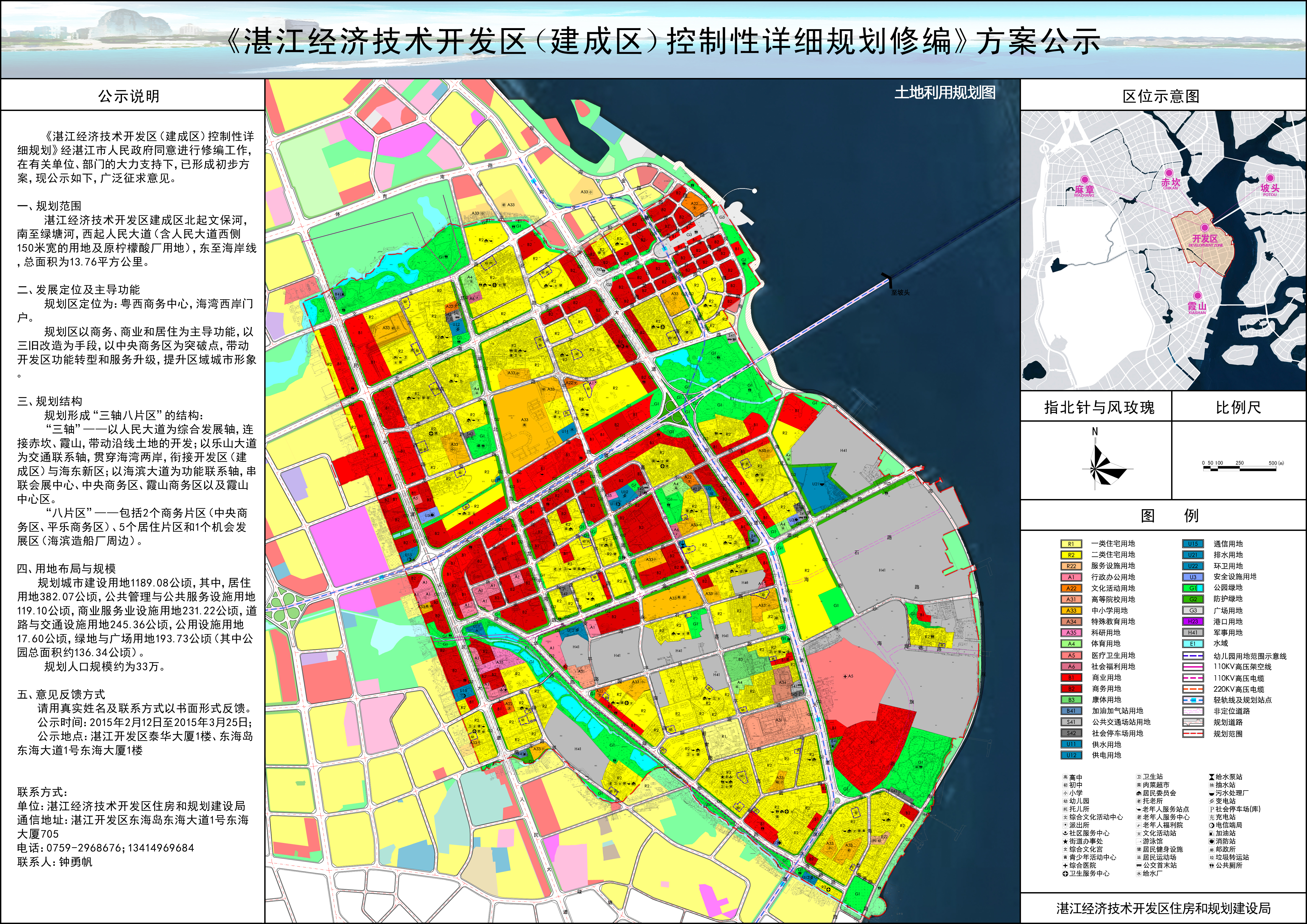Click the 规划范围 red dashed line sample
1307x924 pixels.
(x=1193, y=734)
